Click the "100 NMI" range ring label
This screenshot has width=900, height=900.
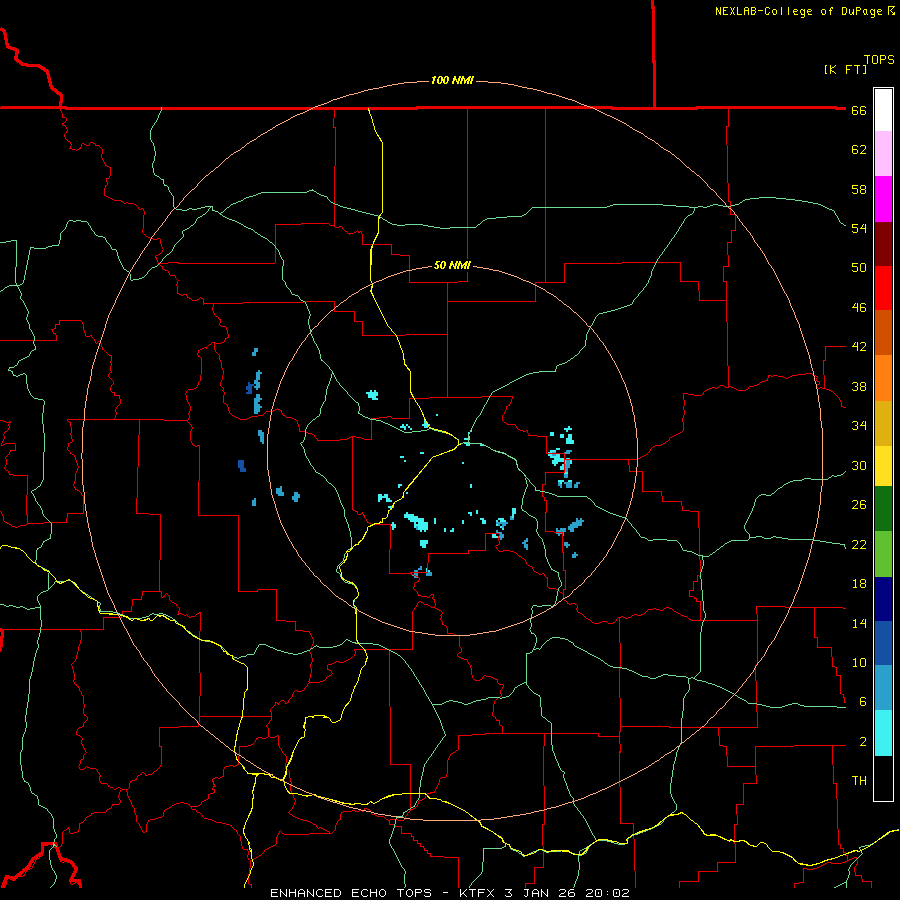[x=452, y=80]
